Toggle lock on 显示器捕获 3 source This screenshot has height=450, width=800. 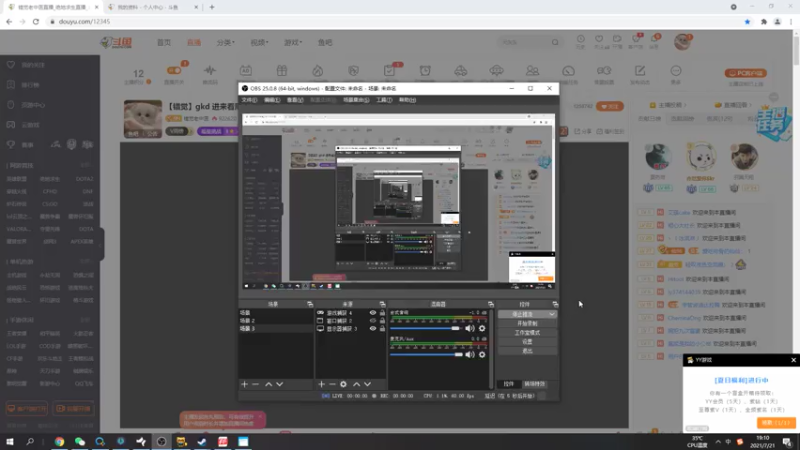tap(382, 329)
